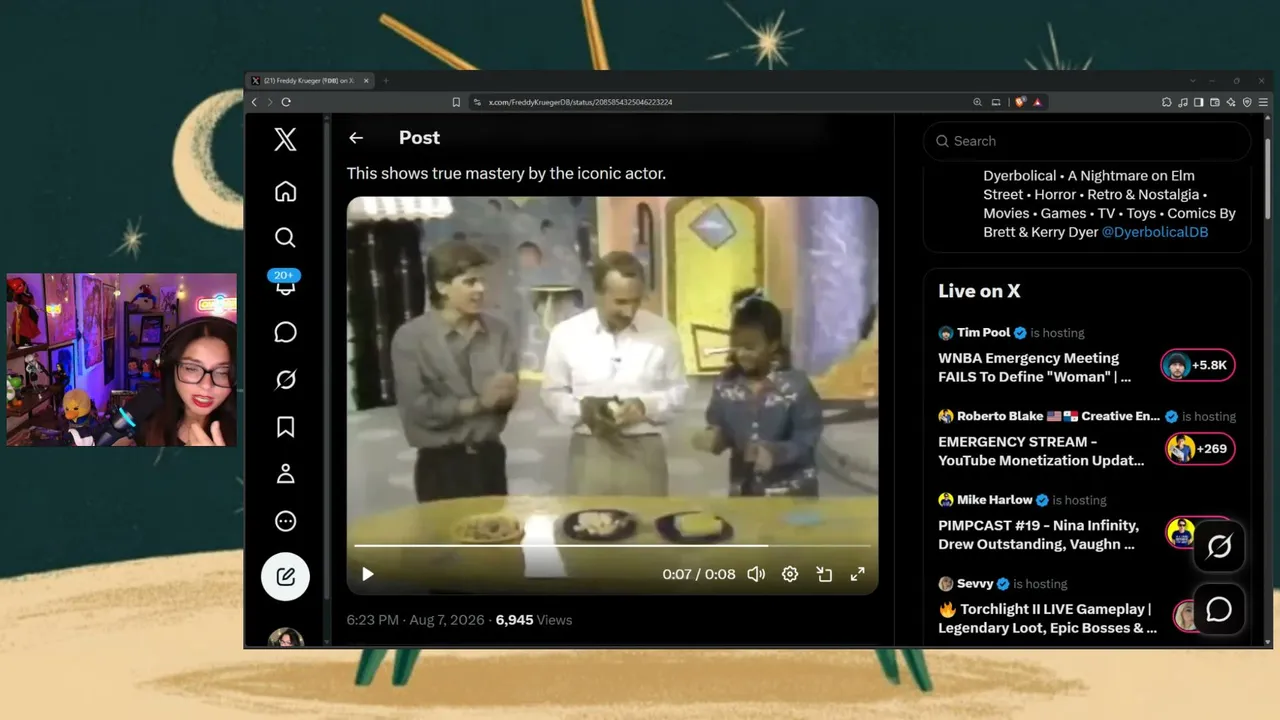Click the post timestamp 6:23 PM
The width and height of the screenshot is (1280, 720).
pos(373,620)
